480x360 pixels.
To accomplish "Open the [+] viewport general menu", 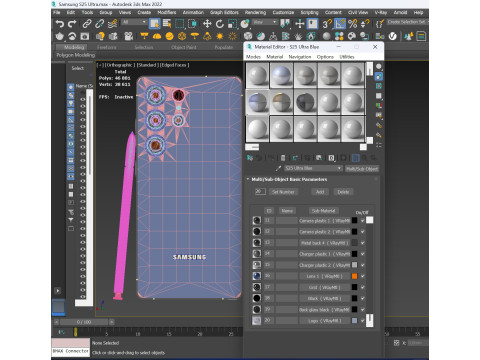I will (100, 65).
